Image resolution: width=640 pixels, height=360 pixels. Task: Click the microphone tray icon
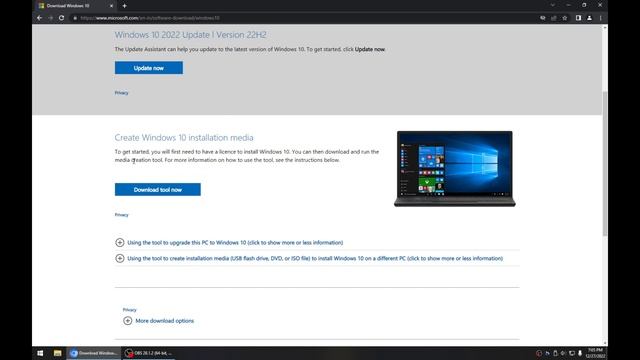[x=580, y=353]
